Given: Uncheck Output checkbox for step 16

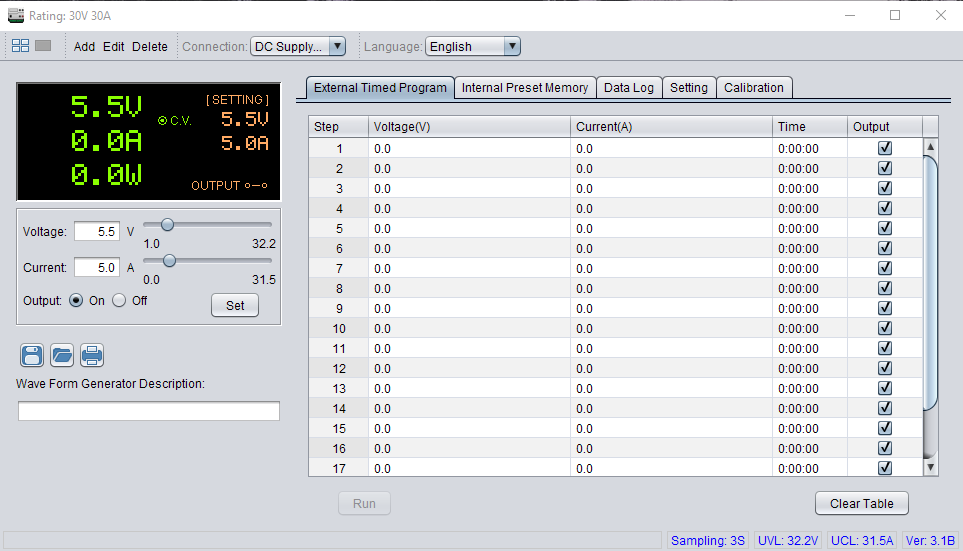Looking at the screenshot, I should tap(885, 448).
